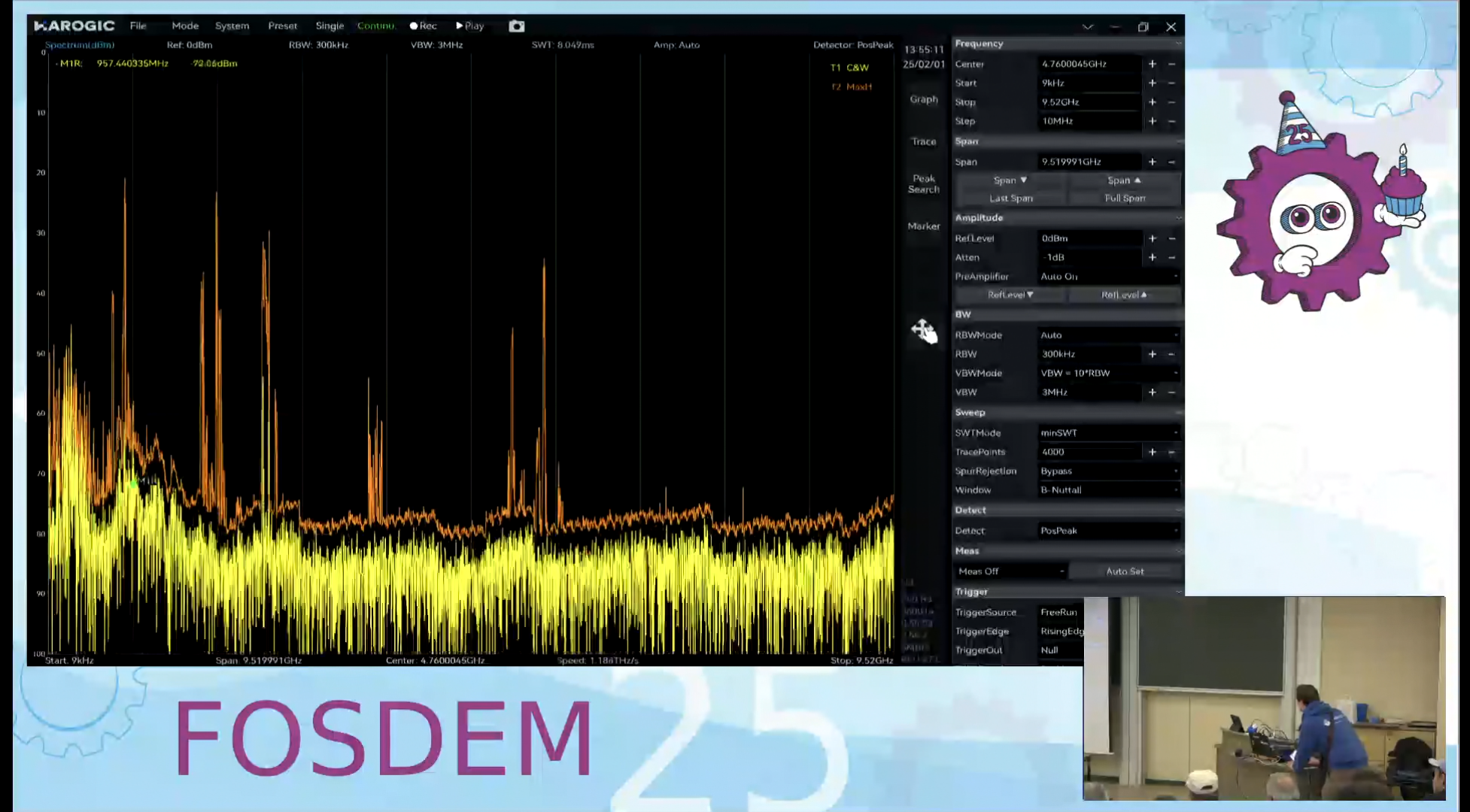Switch to the Trace side tab
The image size is (1470, 812).
click(x=924, y=141)
